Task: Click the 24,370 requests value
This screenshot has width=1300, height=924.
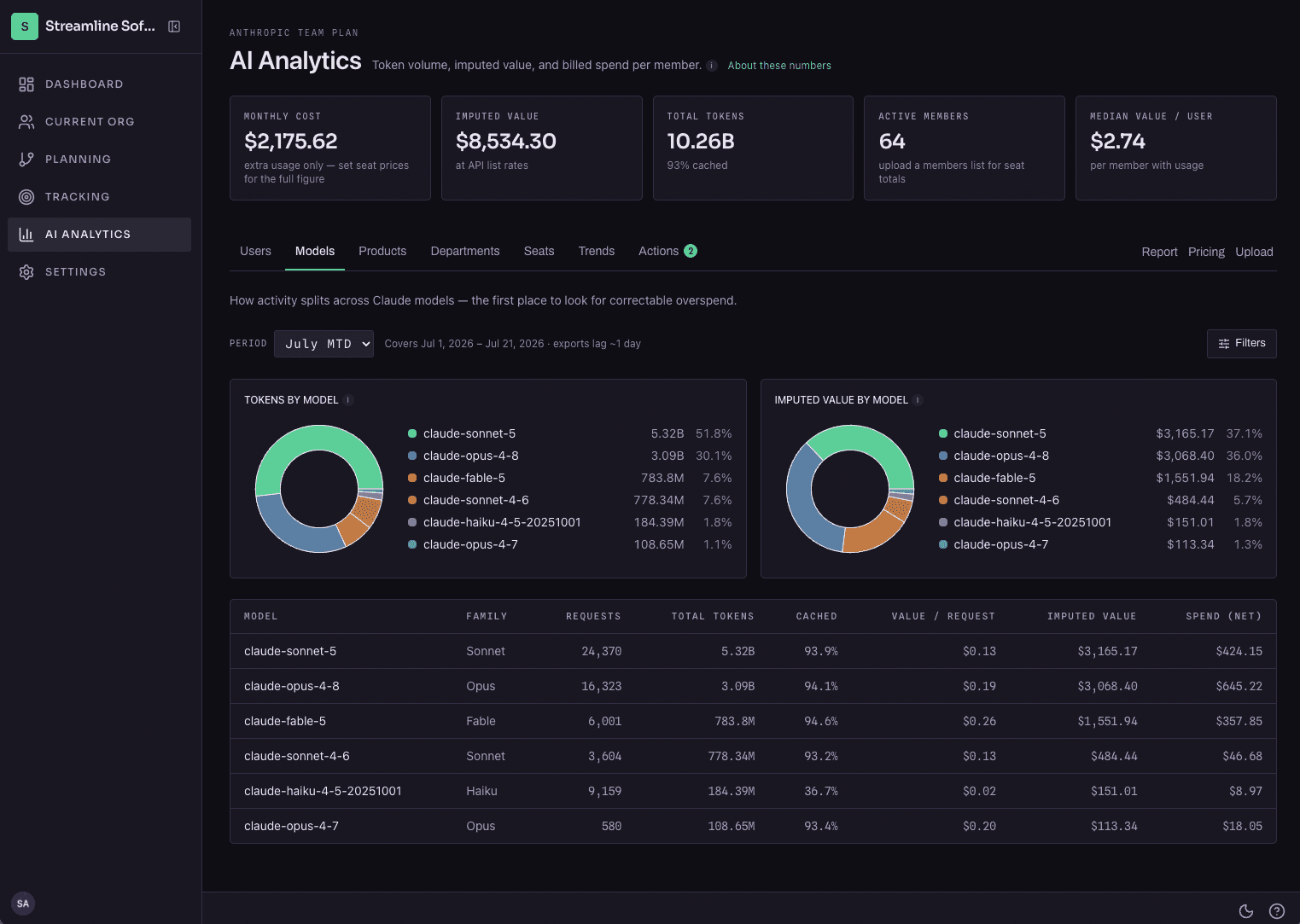Action: pyautogui.click(x=602, y=651)
